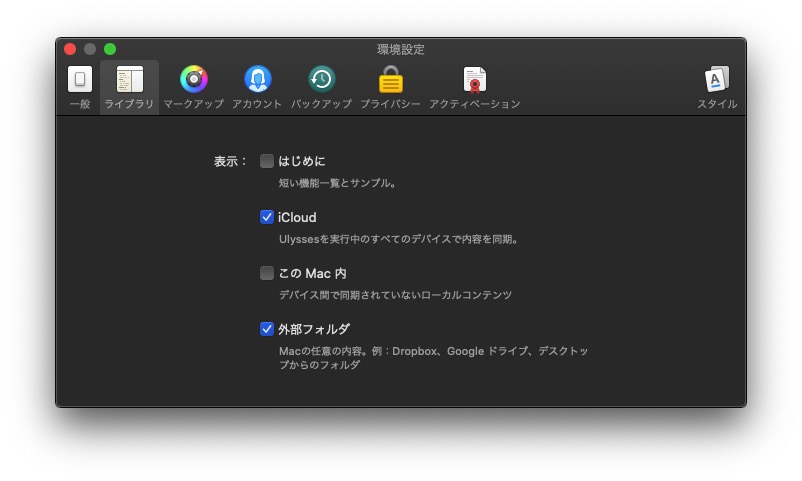Uncheck the 外部フォルダ checkbox
Viewport: 802px width, 481px height.
[266, 329]
